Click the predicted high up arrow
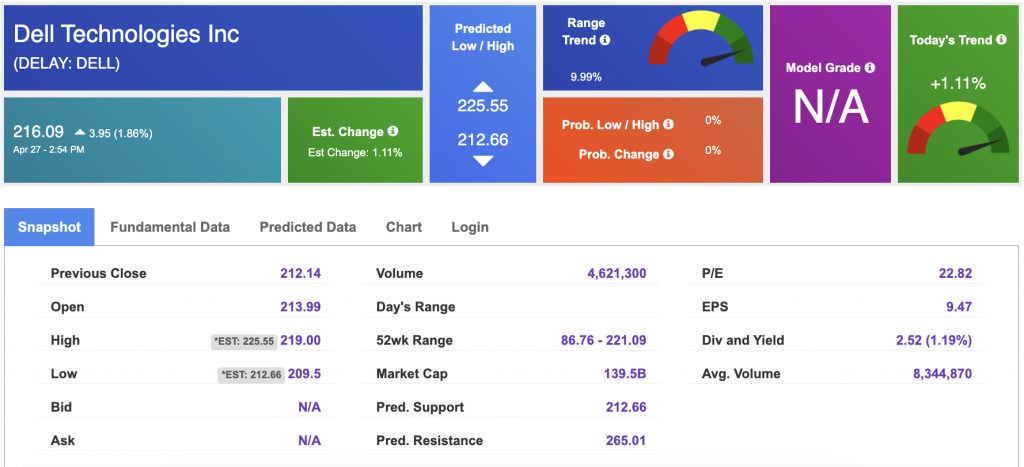 point(483,87)
